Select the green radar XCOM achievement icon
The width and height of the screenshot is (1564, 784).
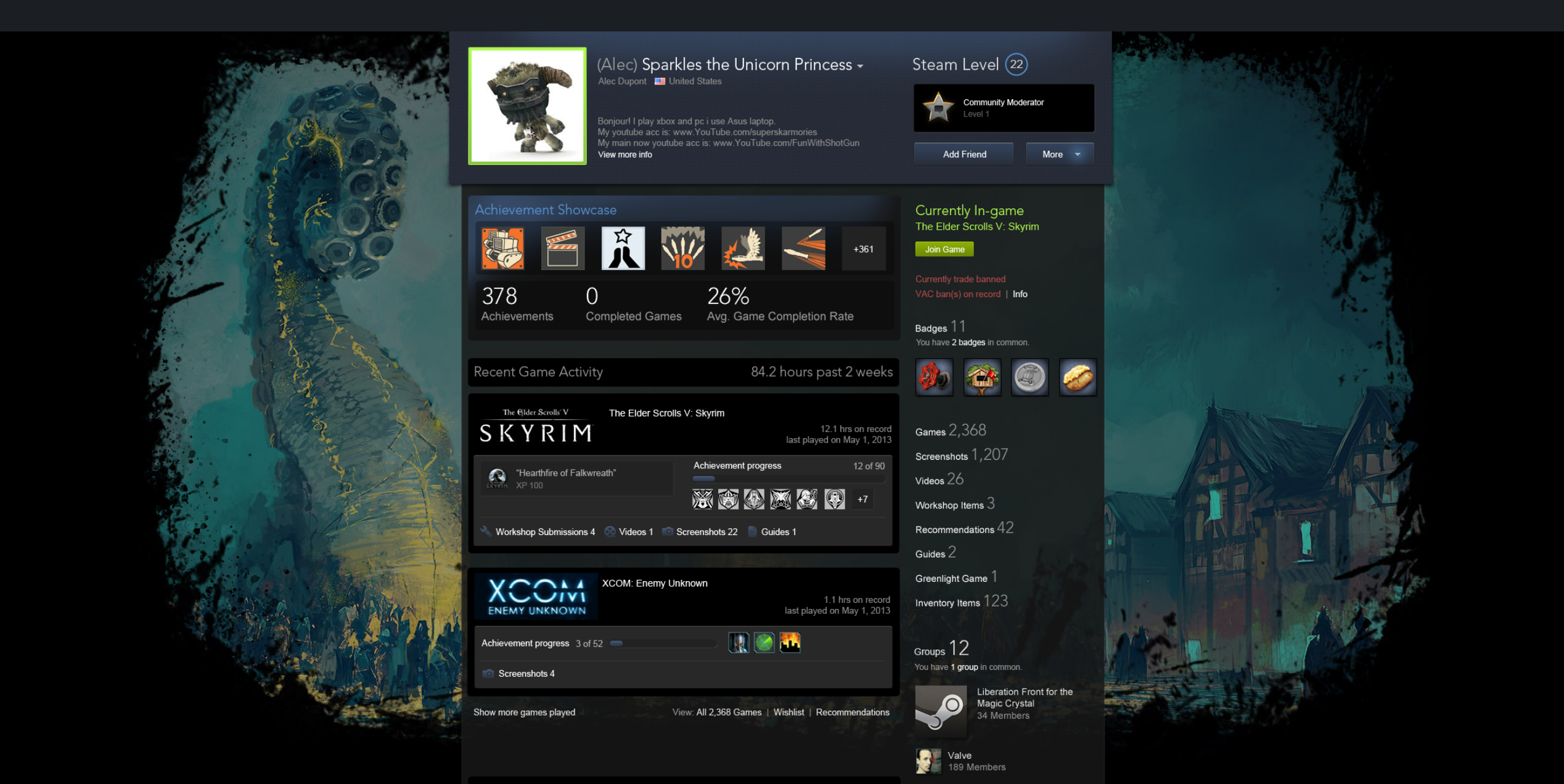[764, 642]
